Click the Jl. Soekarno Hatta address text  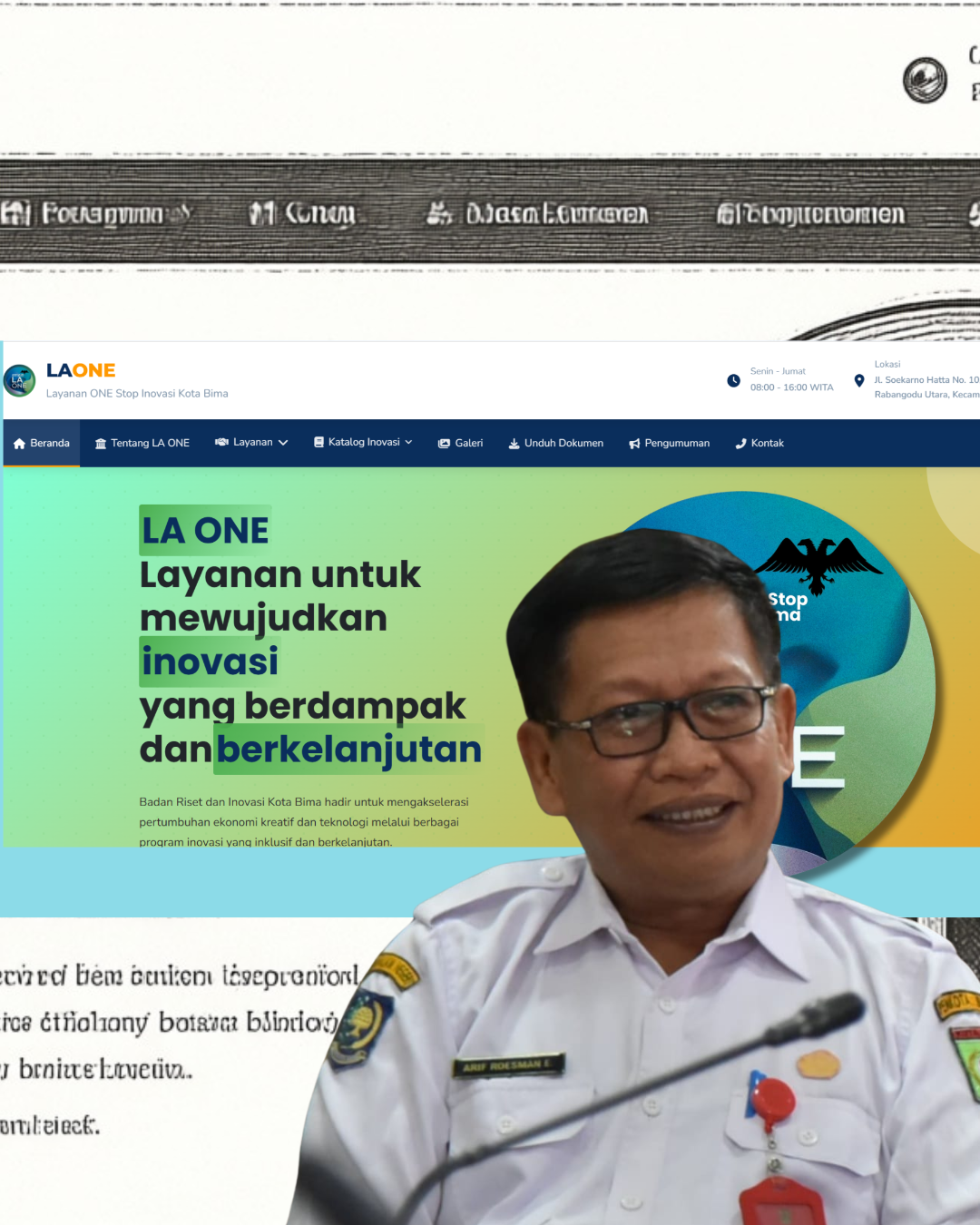coord(926,380)
